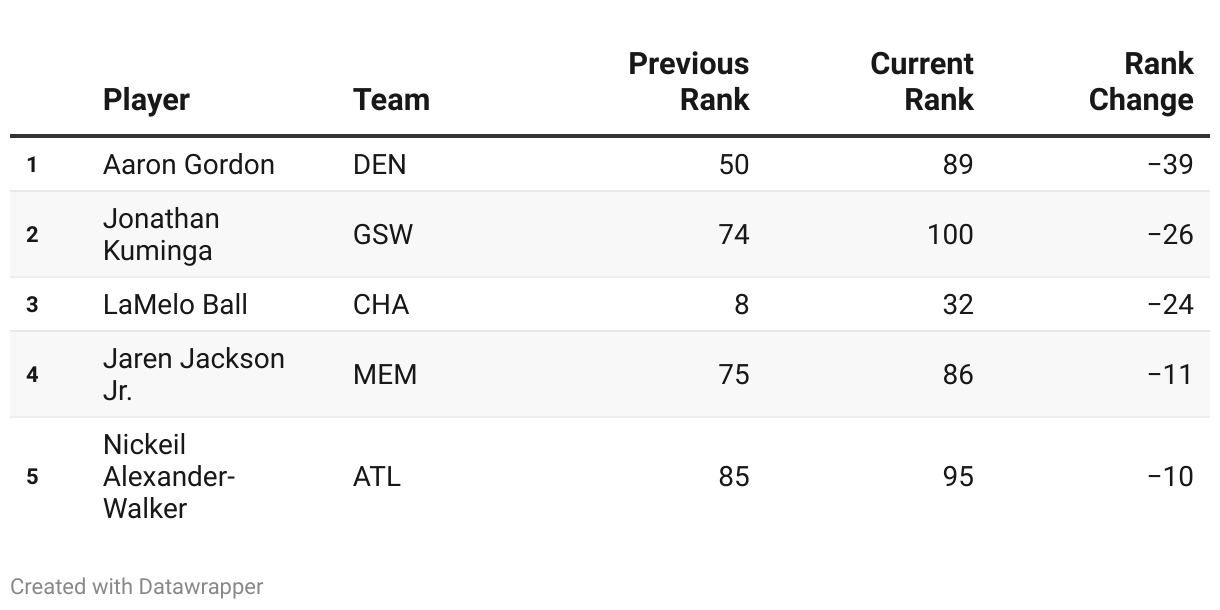Click the Aaron Gordon player name
Image resolution: width=1220 pixels, height=610 pixels.
pos(189,164)
